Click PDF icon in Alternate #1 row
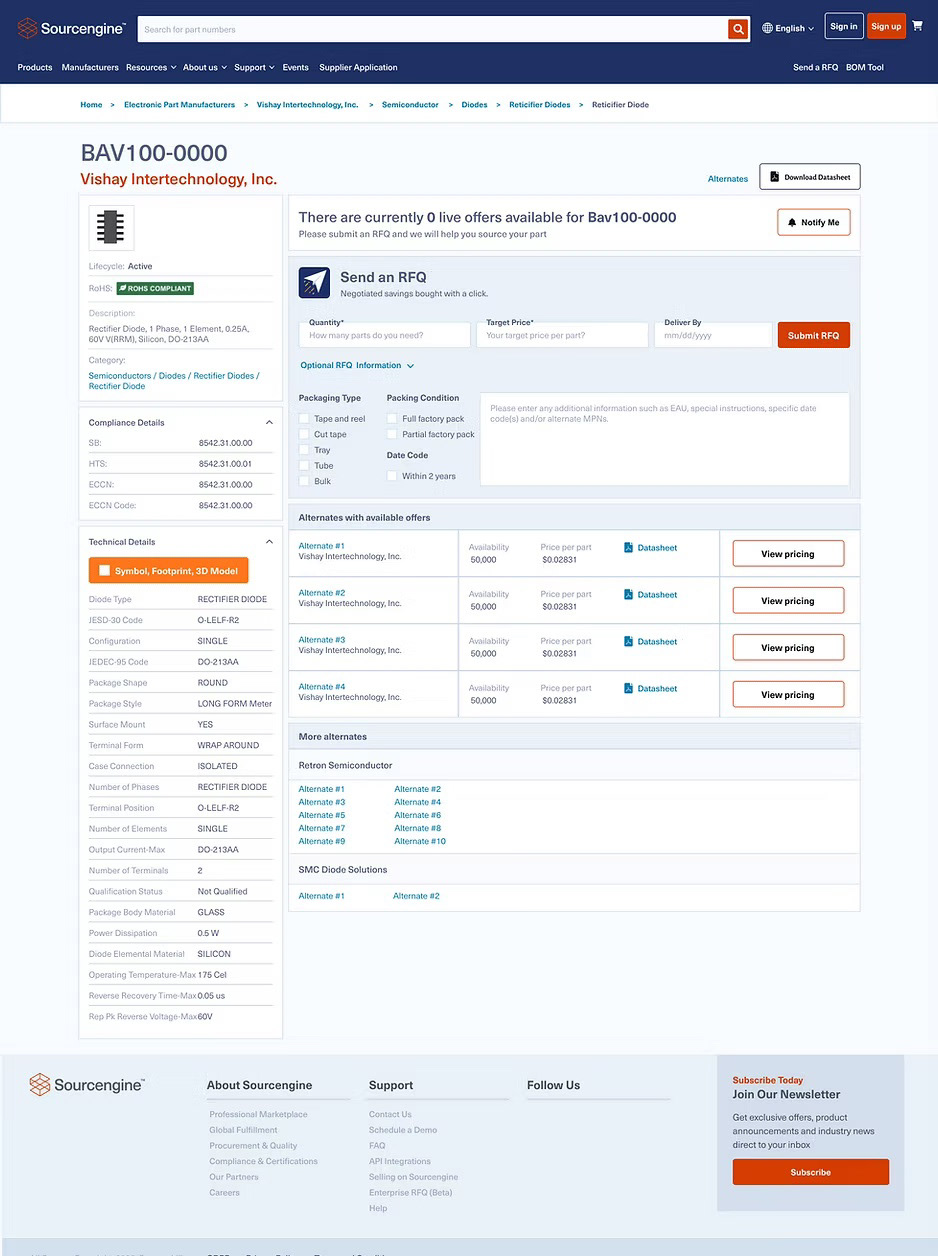 point(629,547)
